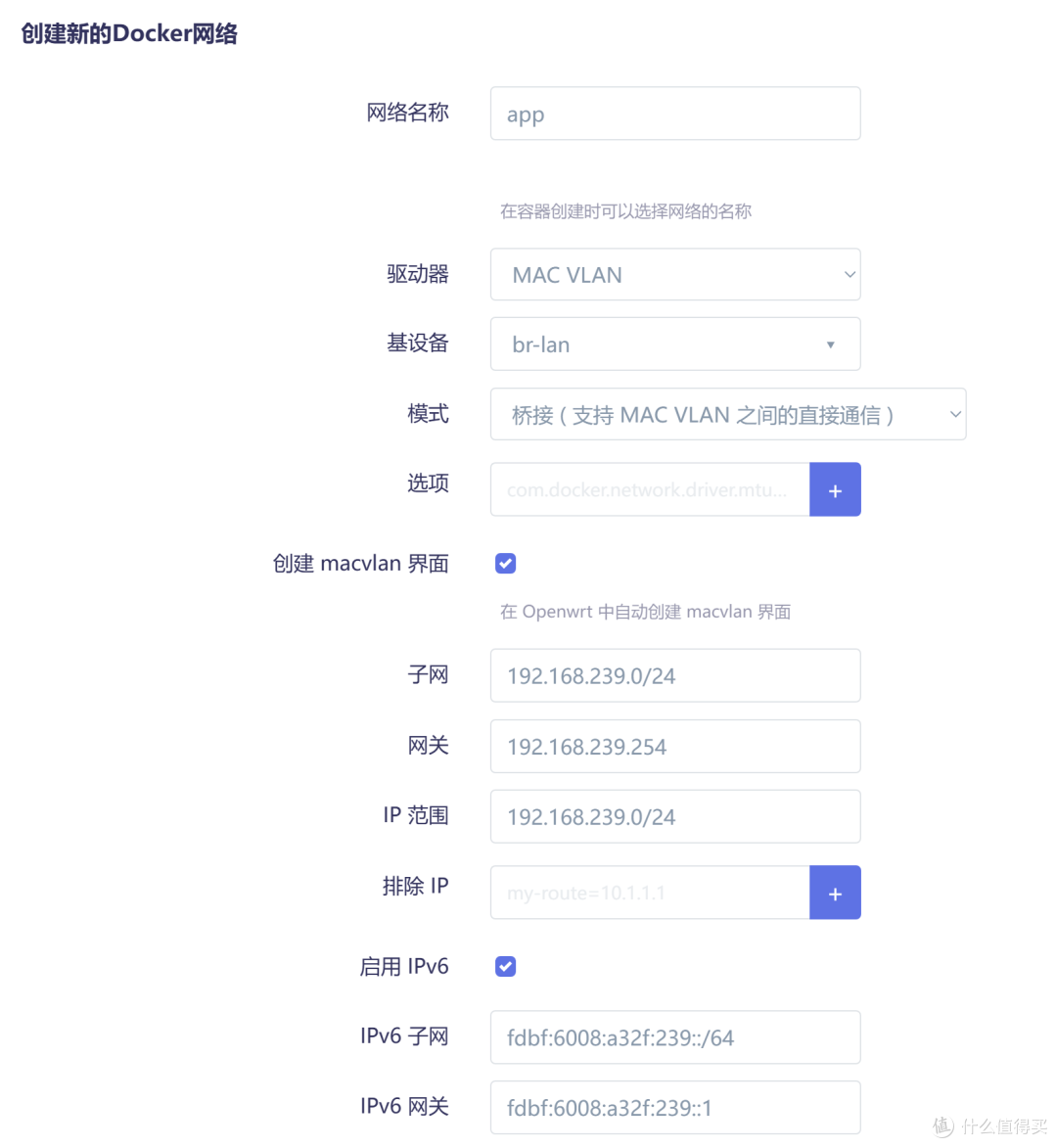
Task: Open the MAC VLAN driver dropdown
Action: point(675,274)
